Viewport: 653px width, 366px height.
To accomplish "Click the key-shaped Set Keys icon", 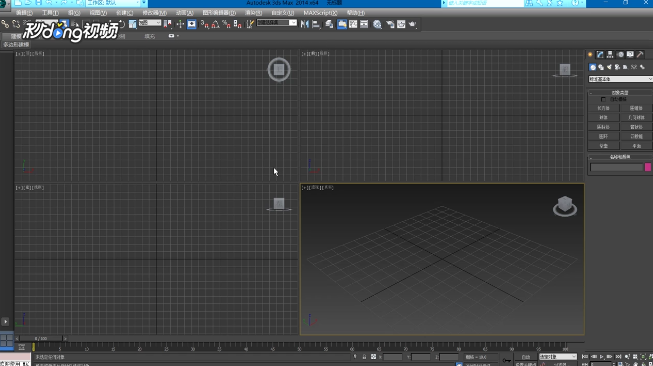I will coord(507,360).
